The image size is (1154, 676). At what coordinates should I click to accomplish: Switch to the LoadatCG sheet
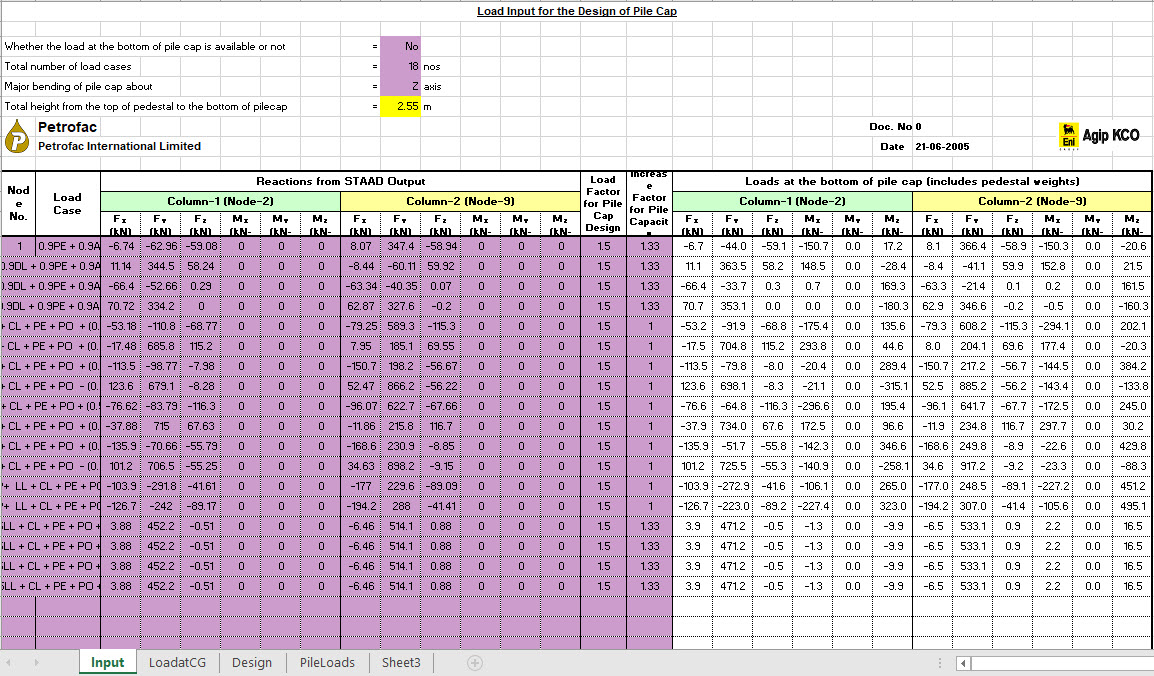pyautogui.click(x=178, y=662)
